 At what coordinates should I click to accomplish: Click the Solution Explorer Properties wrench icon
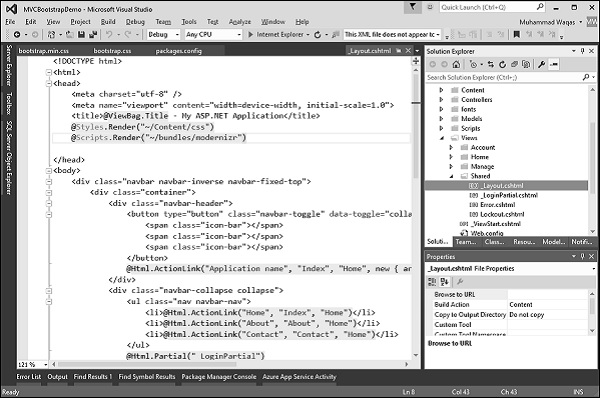541,64
